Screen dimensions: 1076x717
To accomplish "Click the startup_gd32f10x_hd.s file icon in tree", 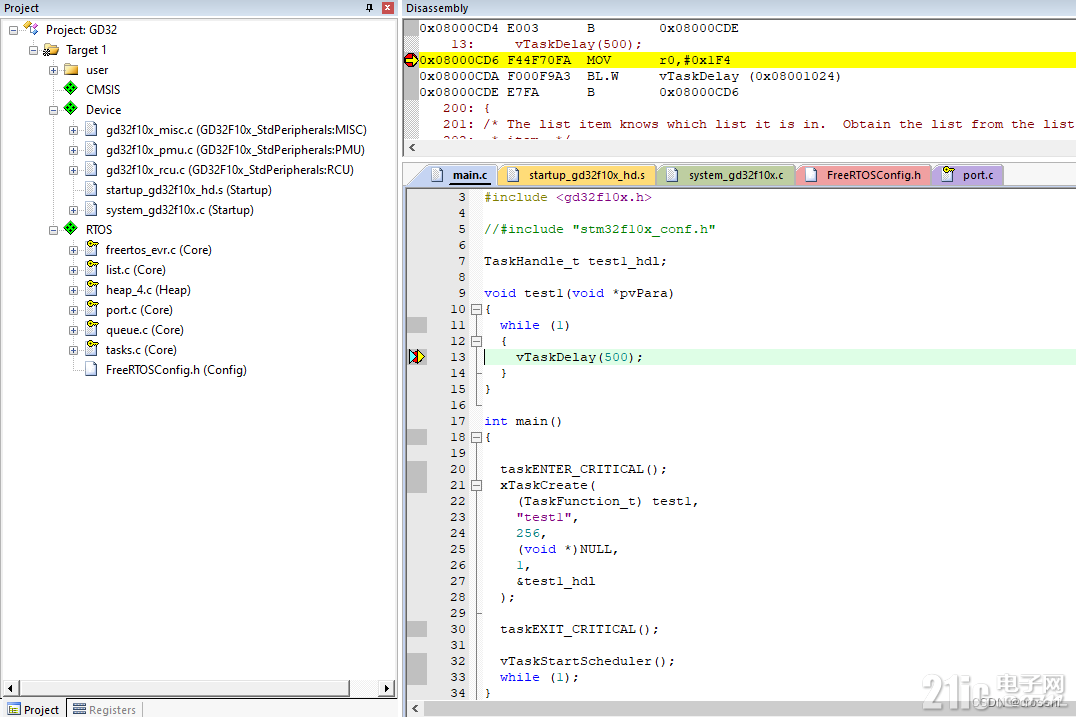I will click(91, 189).
